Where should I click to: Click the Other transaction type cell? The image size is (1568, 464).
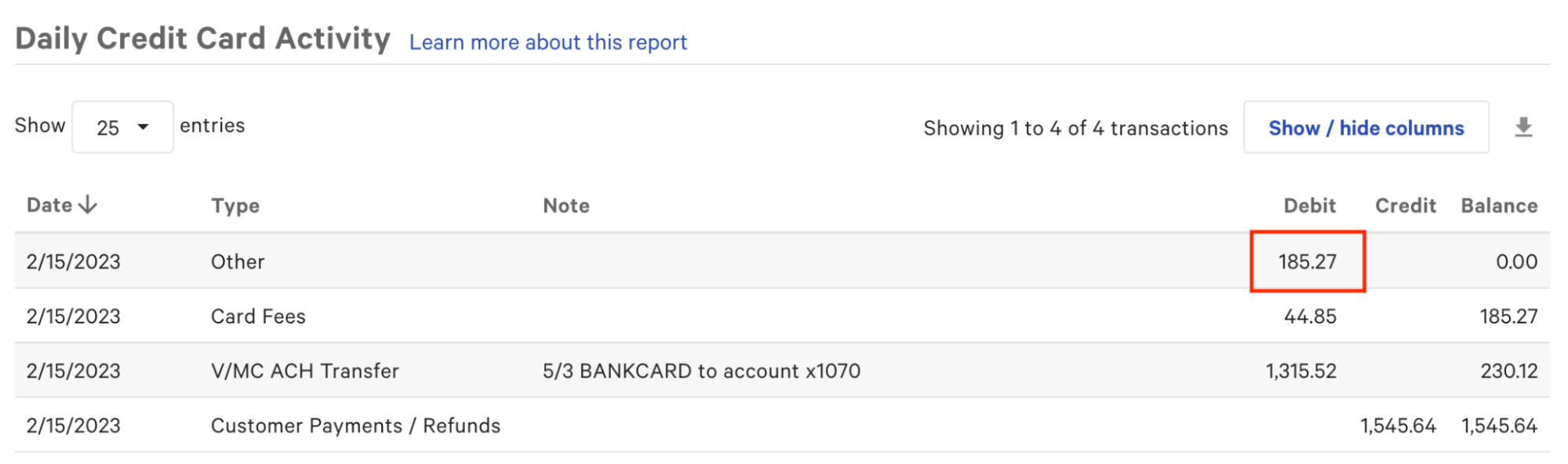coord(238,261)
